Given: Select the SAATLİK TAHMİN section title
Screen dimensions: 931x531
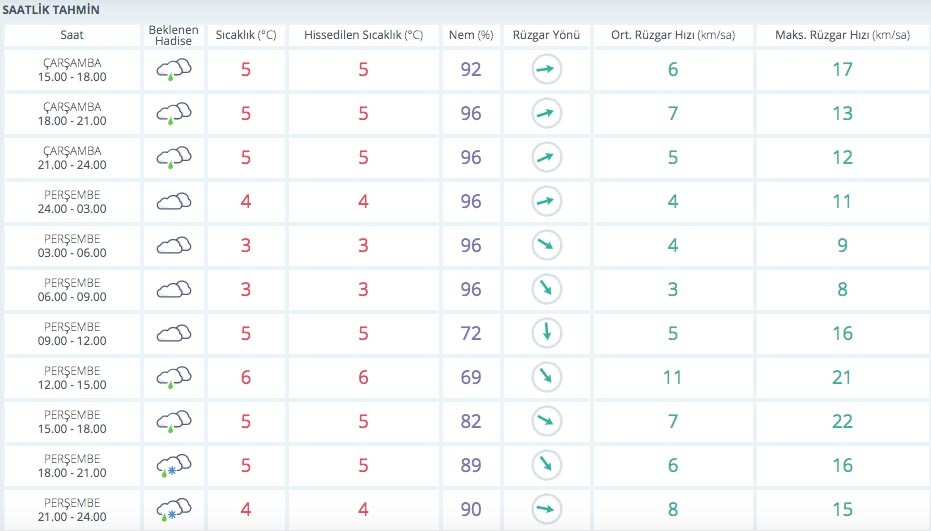Looking at the screenshot, I should [57, 10].
